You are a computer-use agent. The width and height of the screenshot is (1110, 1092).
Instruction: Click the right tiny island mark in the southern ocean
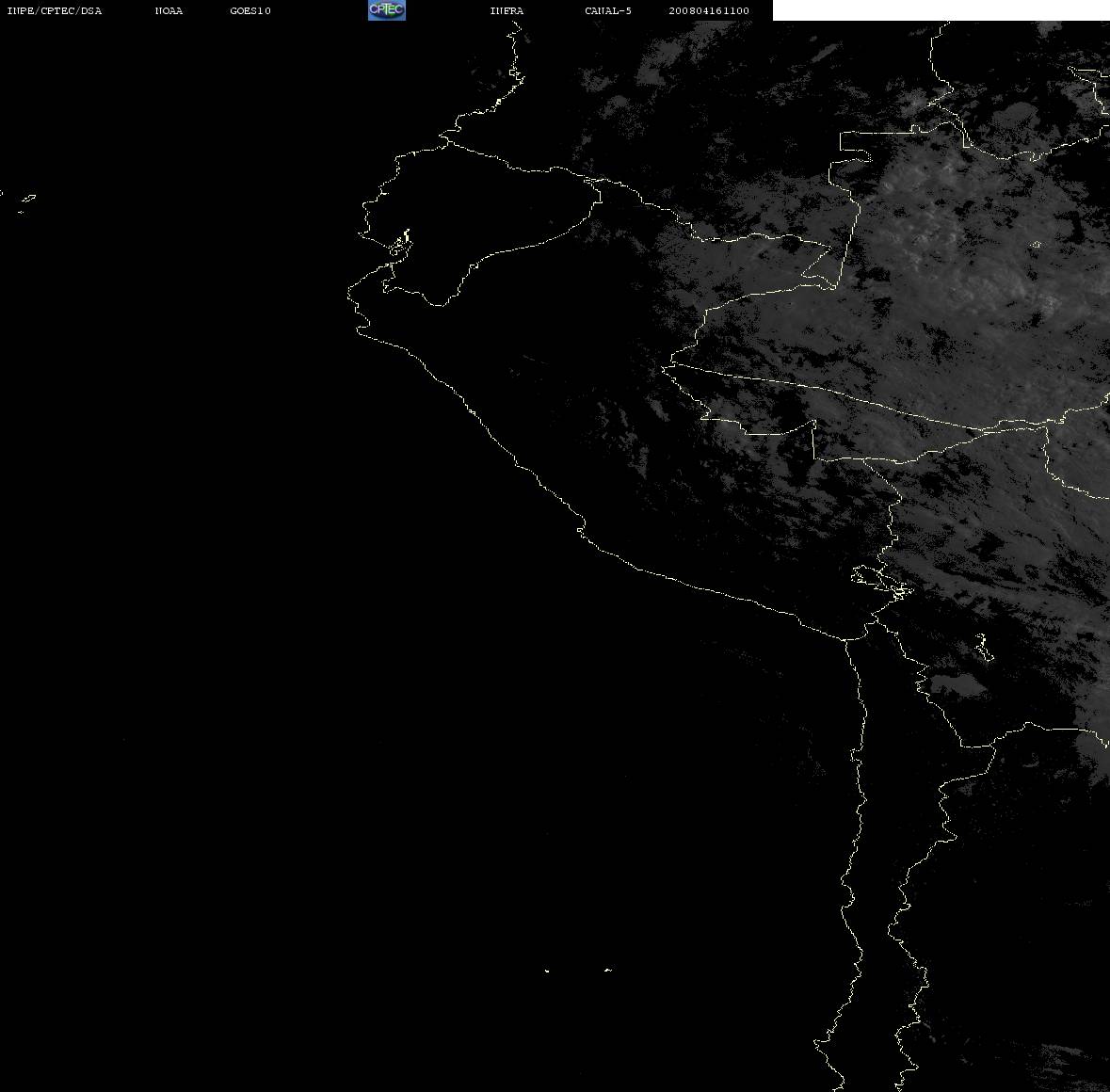[x=607, y=970]
